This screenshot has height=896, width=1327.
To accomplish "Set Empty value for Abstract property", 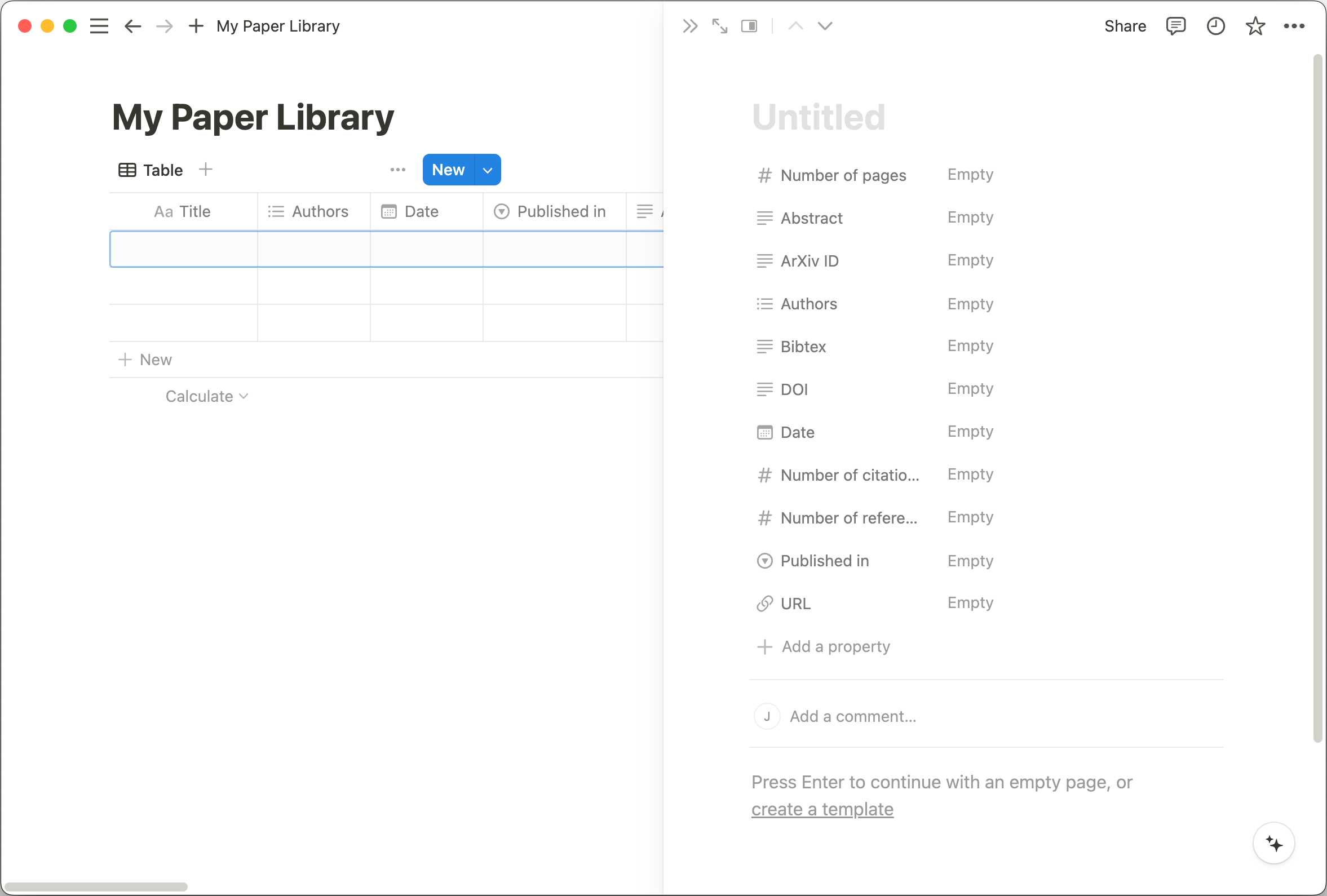I will 971,218.
